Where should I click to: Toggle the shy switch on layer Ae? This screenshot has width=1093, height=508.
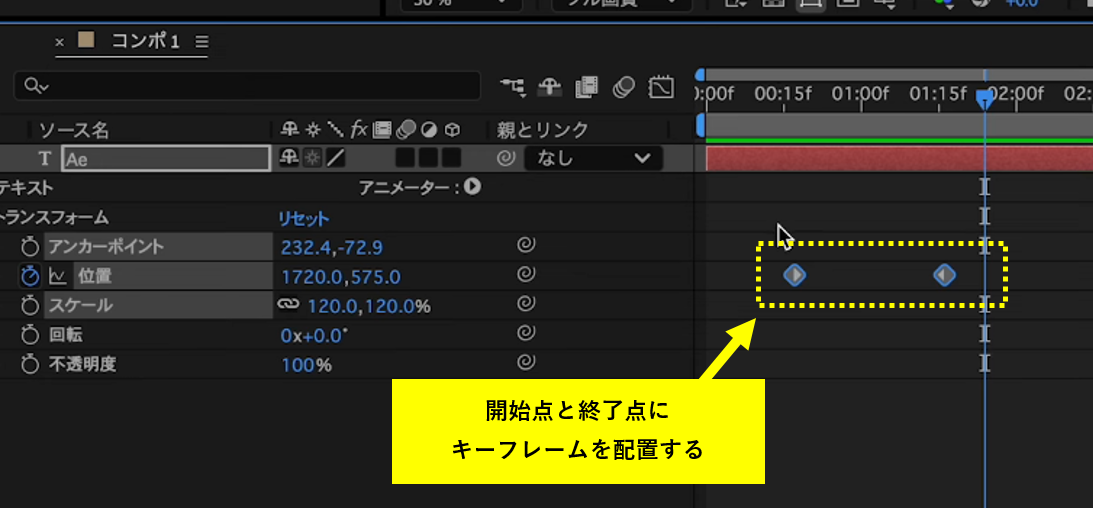289,158
